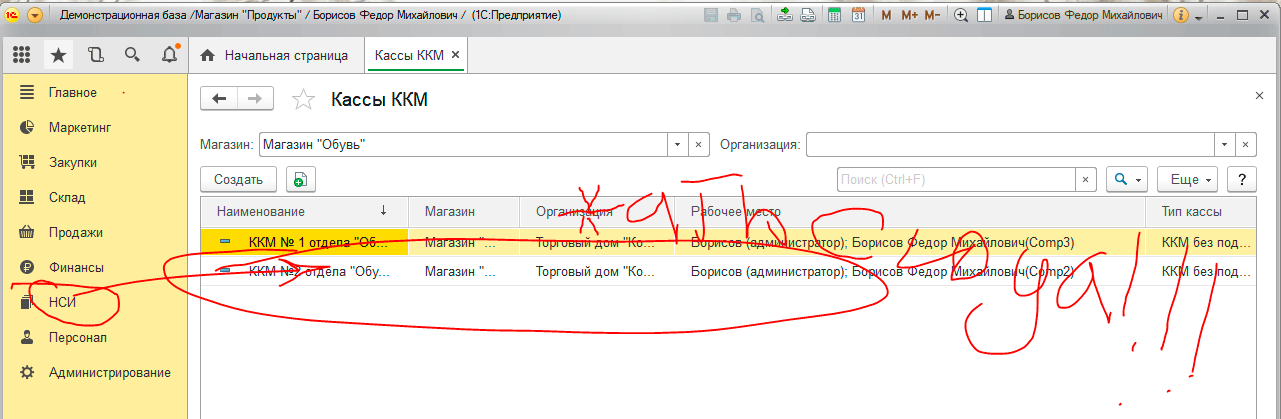Click the Магазин column header
The image size is (1281, 419).
pyautogui.click(x=464, y=211)
